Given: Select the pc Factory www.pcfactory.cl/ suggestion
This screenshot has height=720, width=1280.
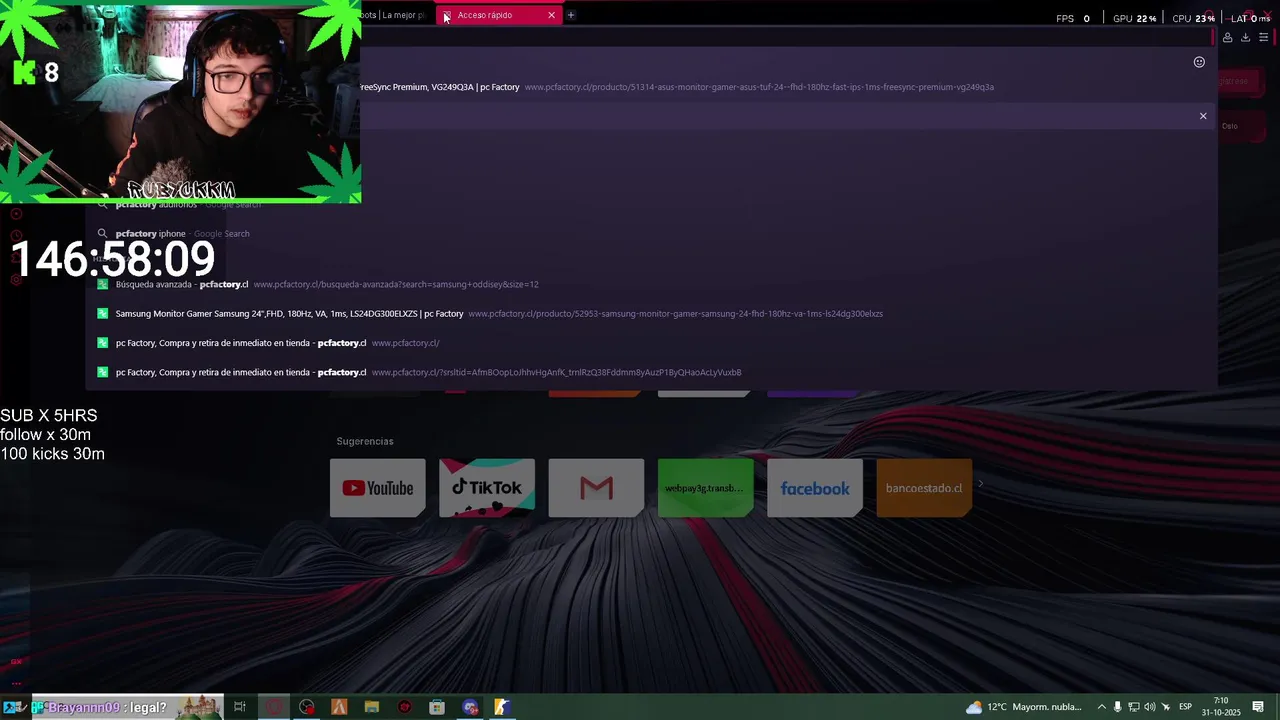Looking at the screenshot, I should [651, 343].
